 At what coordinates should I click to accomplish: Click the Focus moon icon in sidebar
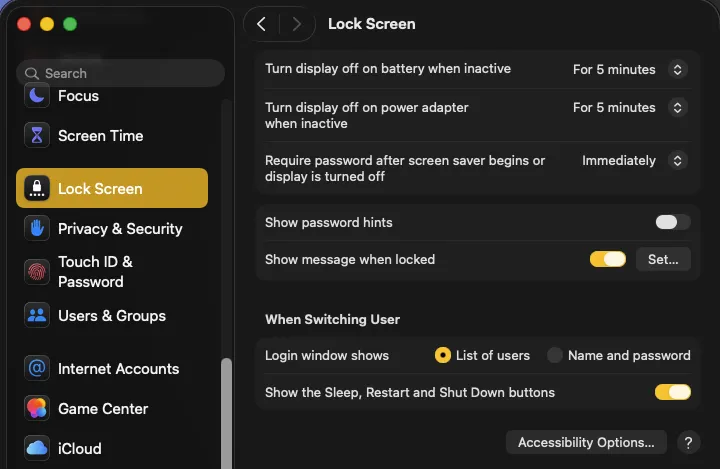click(x=37, y=96)
